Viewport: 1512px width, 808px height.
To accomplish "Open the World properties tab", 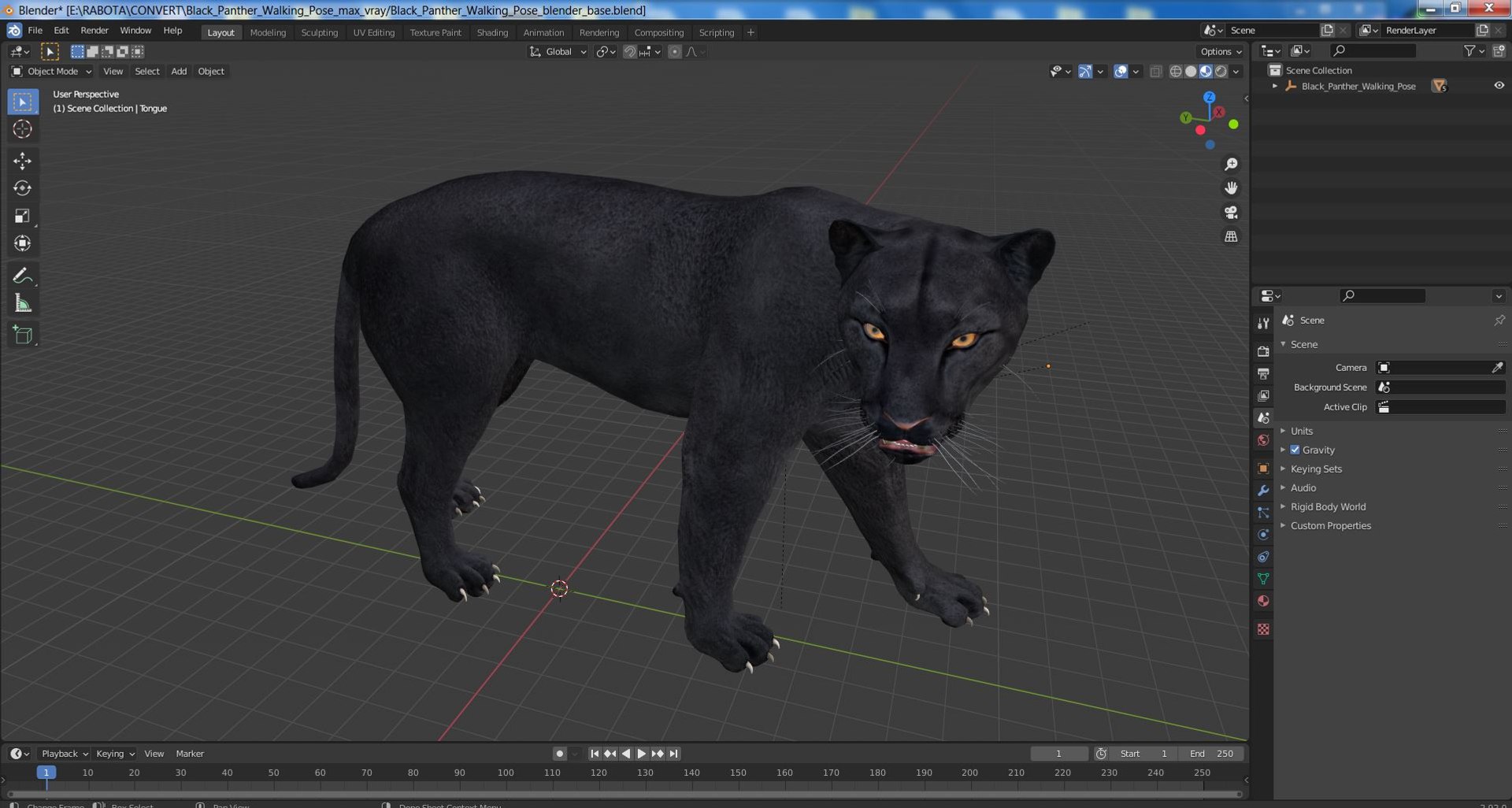I will (x=1263, y=440).
